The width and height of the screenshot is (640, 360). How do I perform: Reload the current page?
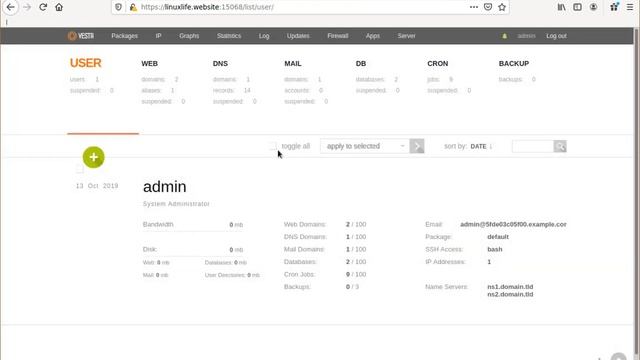pos(43,7)
